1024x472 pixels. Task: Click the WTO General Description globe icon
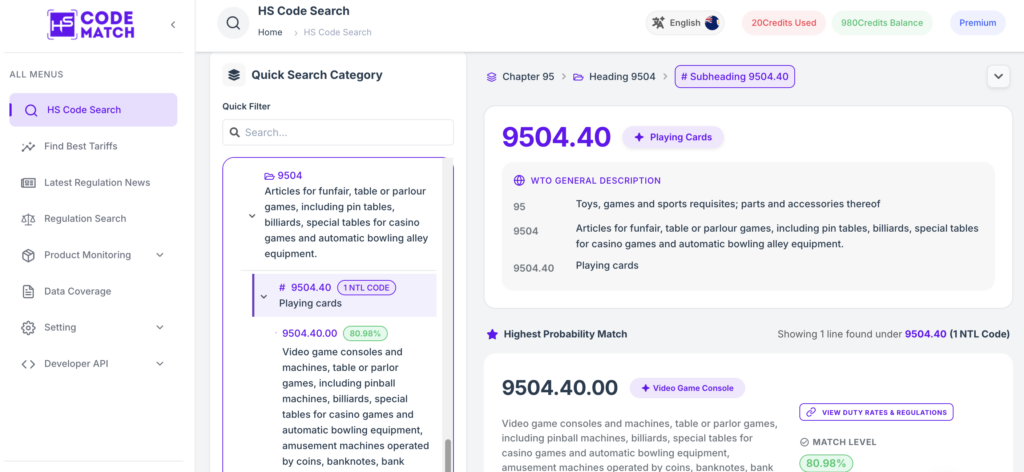click(520, 180)
